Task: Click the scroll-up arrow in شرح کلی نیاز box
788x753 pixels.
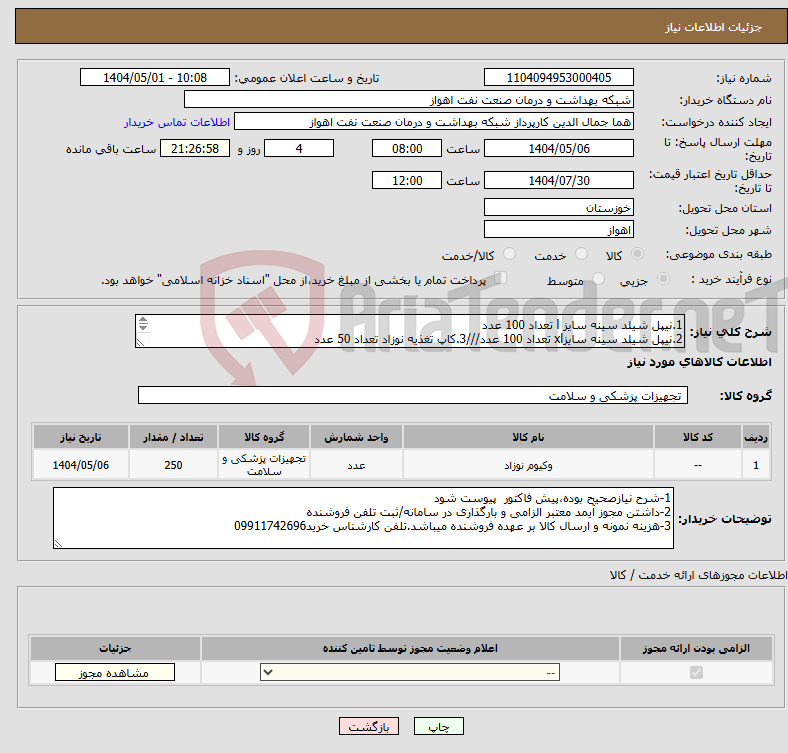Action: pos(142,321)
